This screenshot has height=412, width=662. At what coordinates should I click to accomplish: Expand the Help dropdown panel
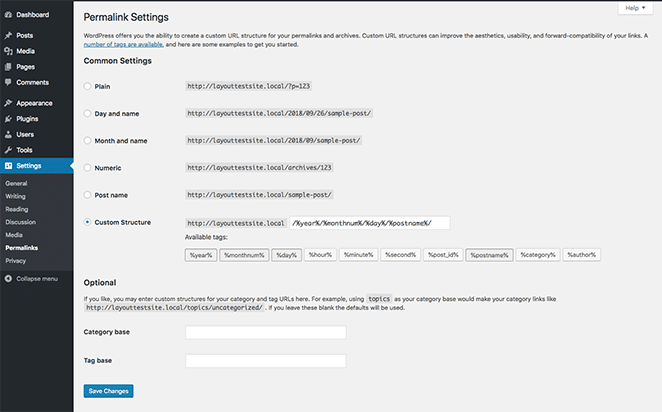(635, 7)
